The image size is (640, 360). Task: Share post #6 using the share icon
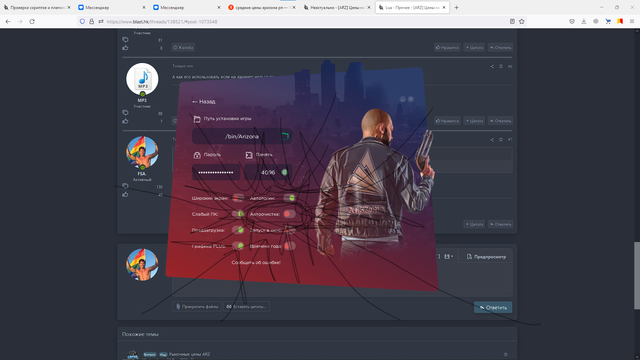pyautogui.click(x=492, y=67)
